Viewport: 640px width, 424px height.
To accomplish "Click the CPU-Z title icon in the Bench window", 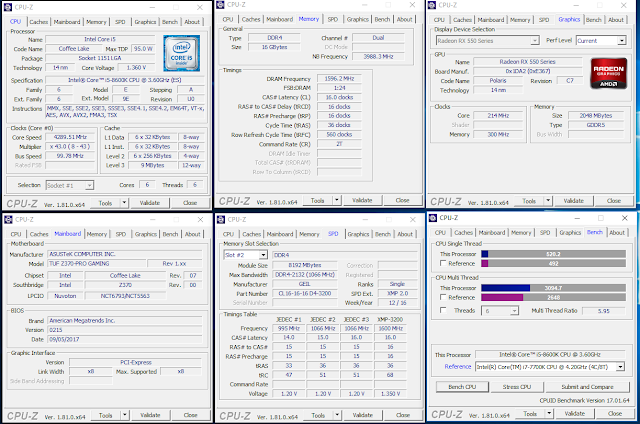I will coord(433,218).
